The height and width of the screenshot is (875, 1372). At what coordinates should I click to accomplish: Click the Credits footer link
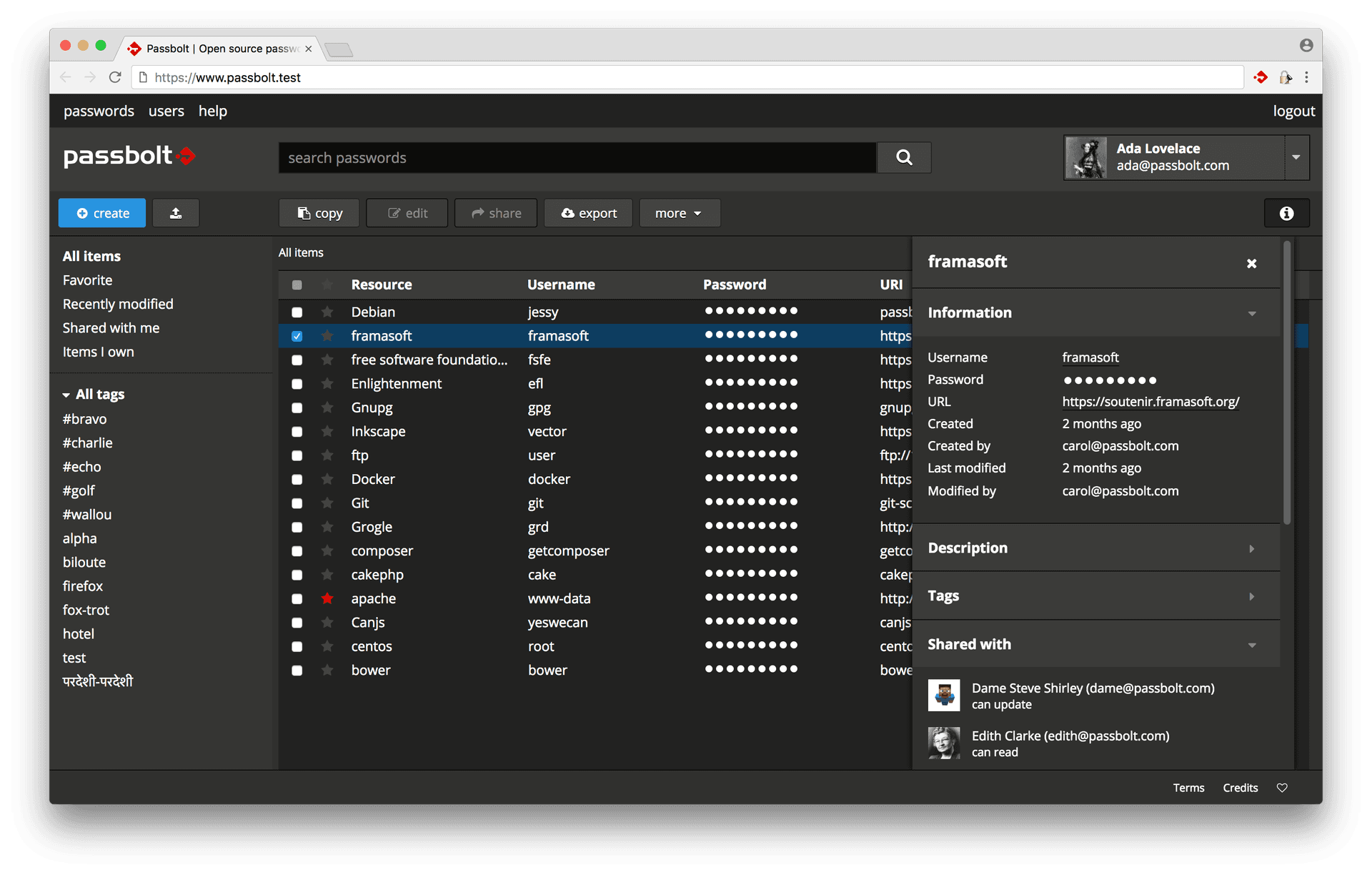pos(1240,788)
